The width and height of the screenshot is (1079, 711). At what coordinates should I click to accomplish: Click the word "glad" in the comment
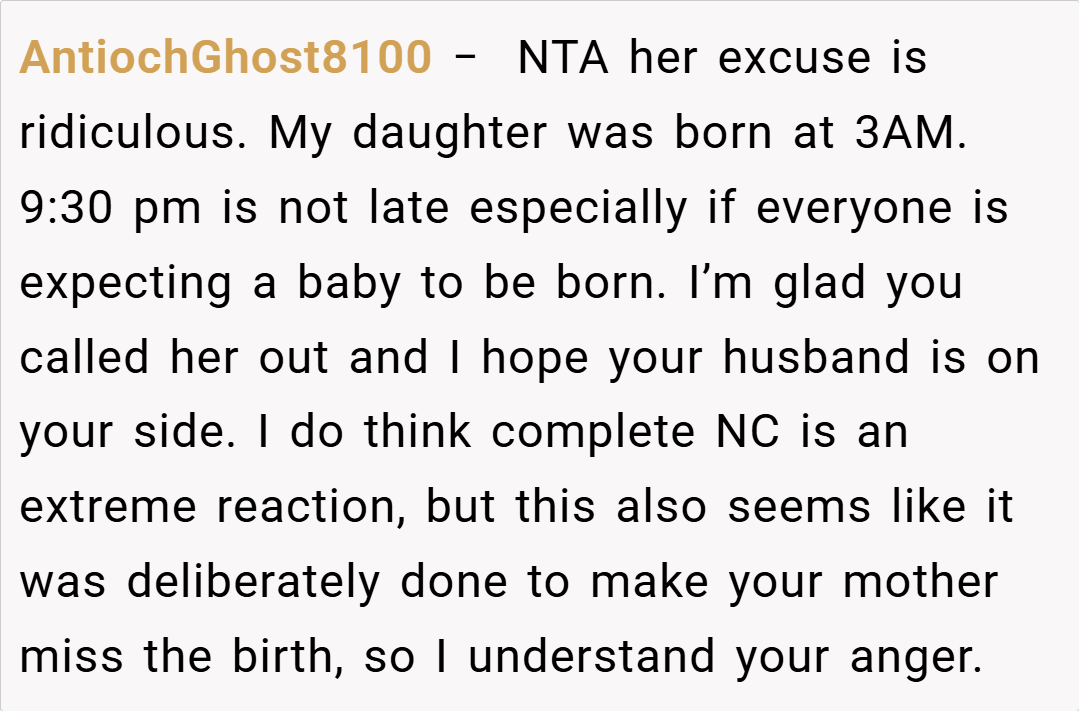(819, 284)
